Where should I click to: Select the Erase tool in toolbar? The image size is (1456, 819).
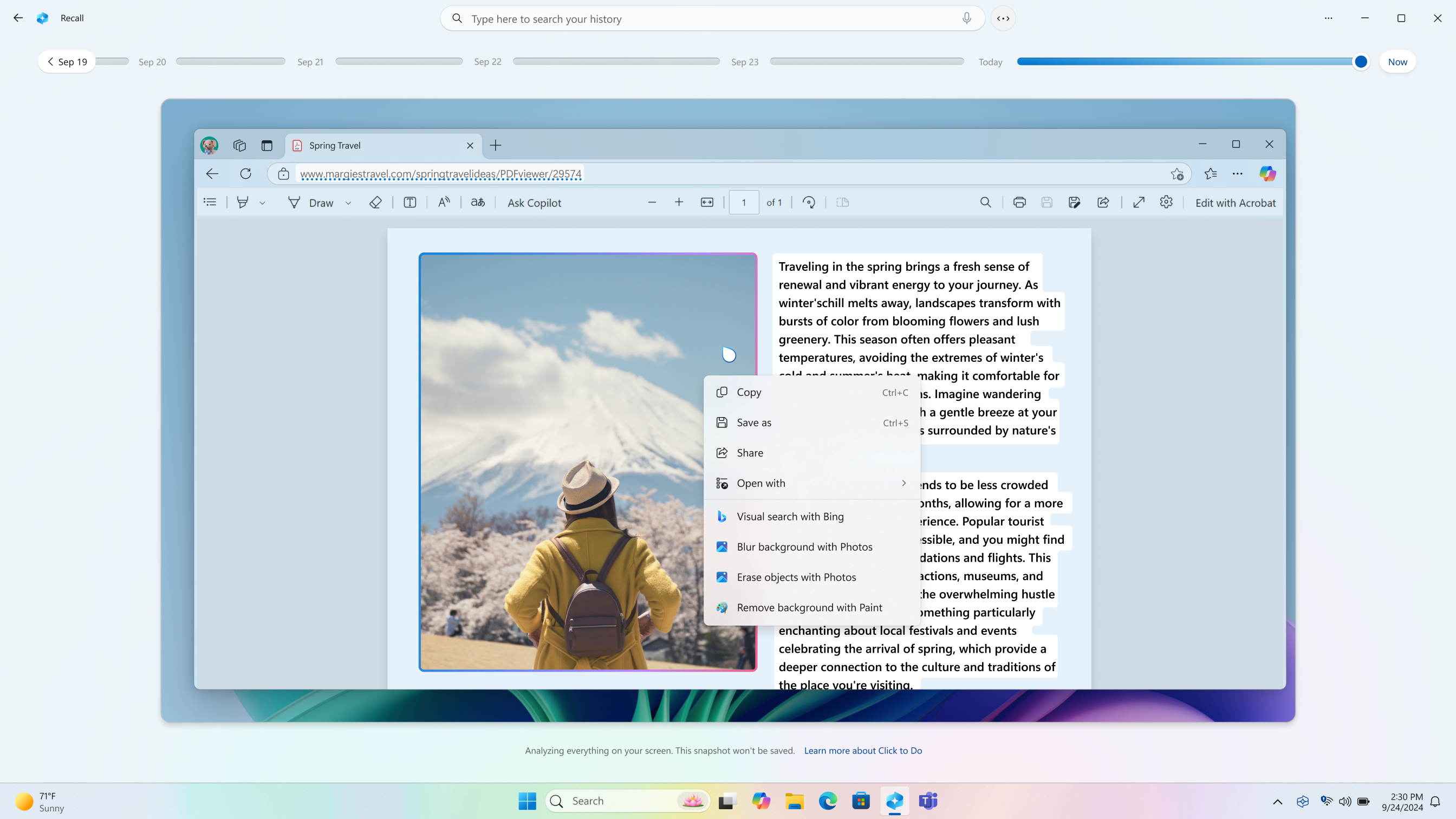[x=375, y=202]
